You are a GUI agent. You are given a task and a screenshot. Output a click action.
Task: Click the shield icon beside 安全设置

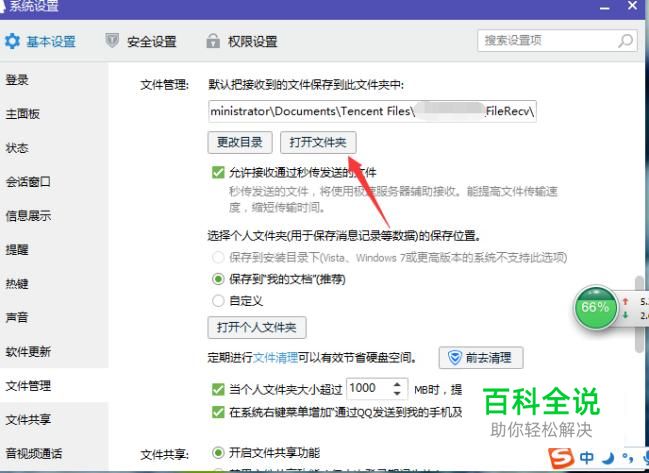112,41
